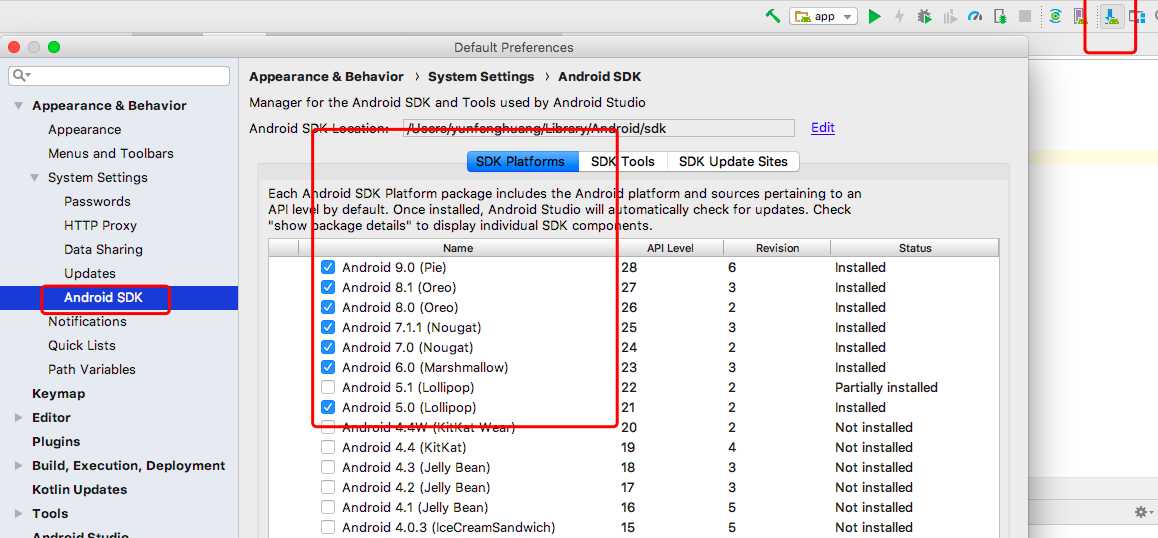This screenshot has height=538, width=1158.
Task: Click the Android SDK Location path field
Action: coord(598,128)
